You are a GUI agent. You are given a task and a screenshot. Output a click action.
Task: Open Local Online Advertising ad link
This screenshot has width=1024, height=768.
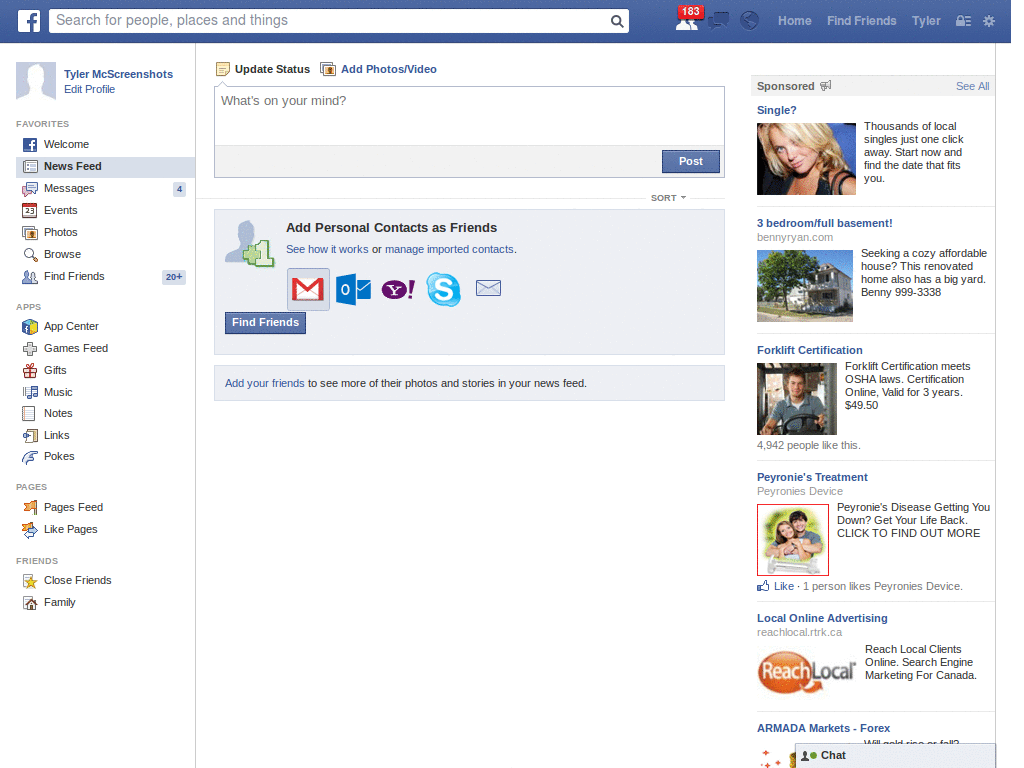tap(822, 618)
